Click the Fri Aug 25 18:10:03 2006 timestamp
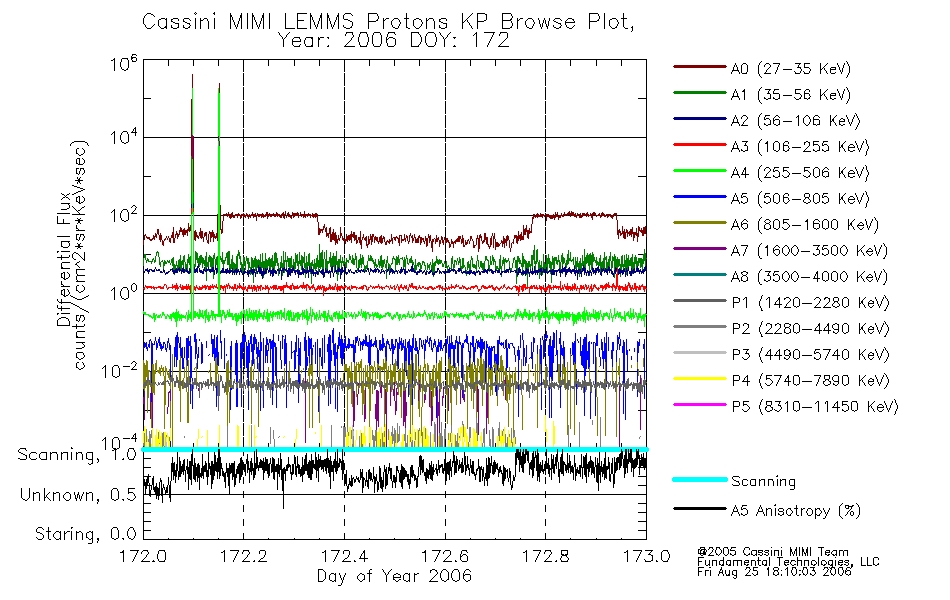Viewport: 950px width, 600px height. (774, 571)
